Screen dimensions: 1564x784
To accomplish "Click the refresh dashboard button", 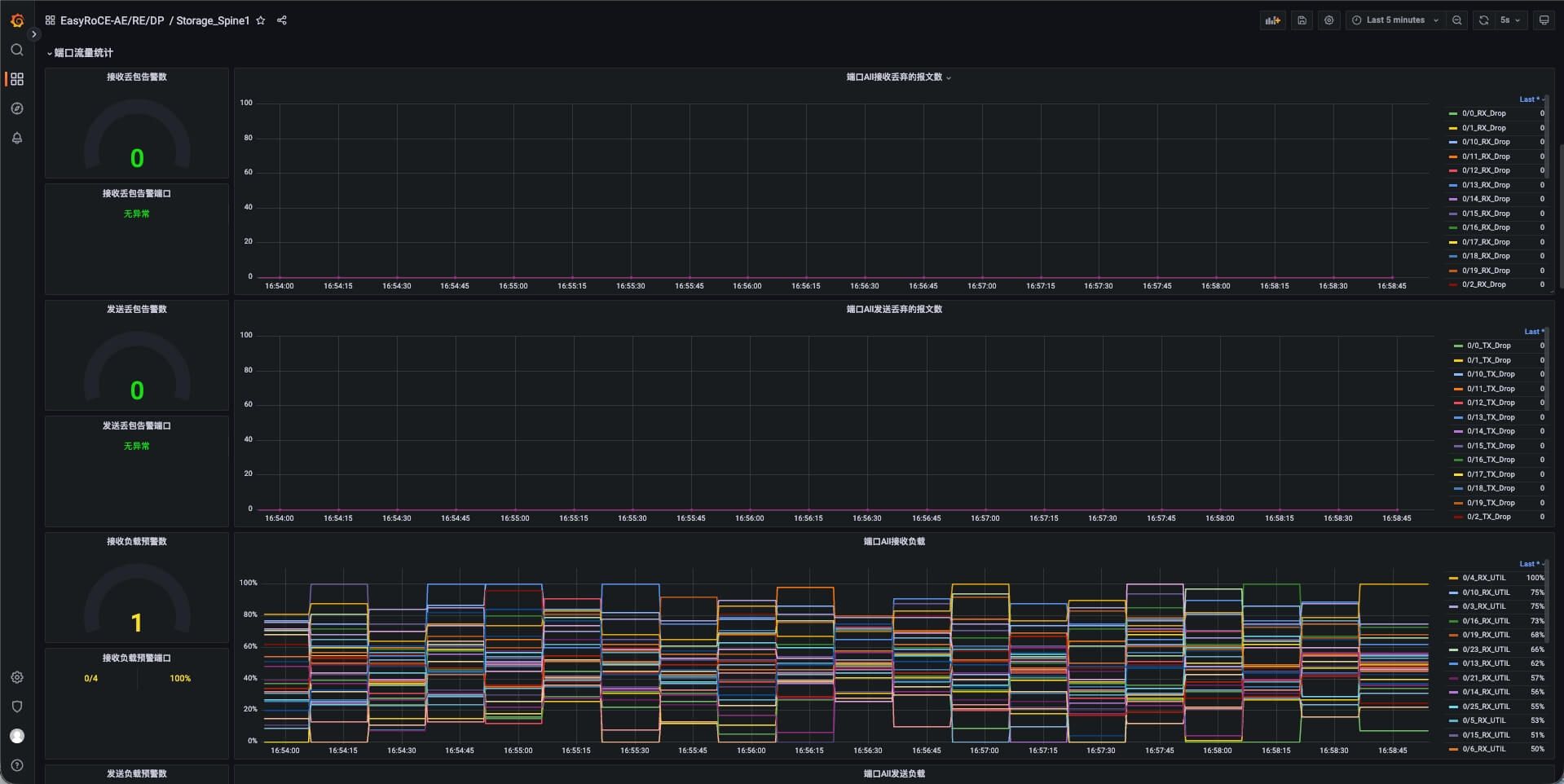I will 1483,20.
